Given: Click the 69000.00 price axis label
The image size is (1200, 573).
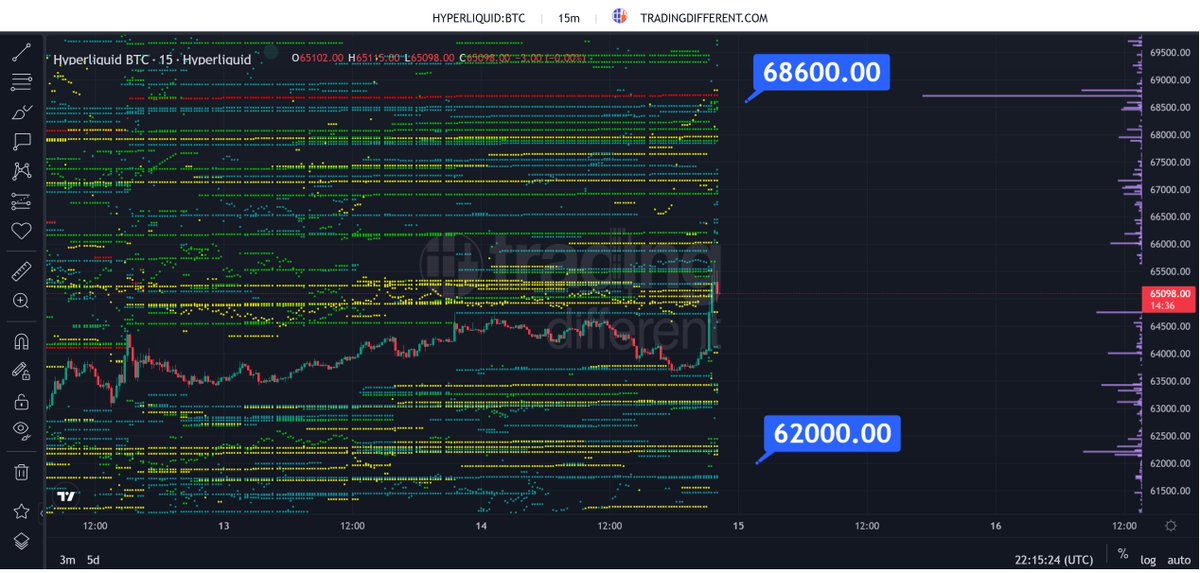Looking at the screenshot, I should (x=1170, y=80).
